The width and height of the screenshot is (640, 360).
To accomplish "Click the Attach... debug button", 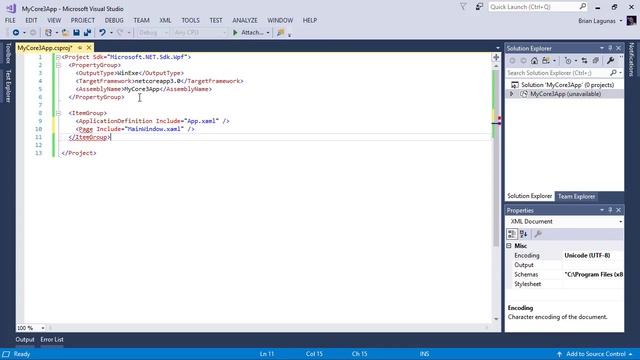I will 249,32.
